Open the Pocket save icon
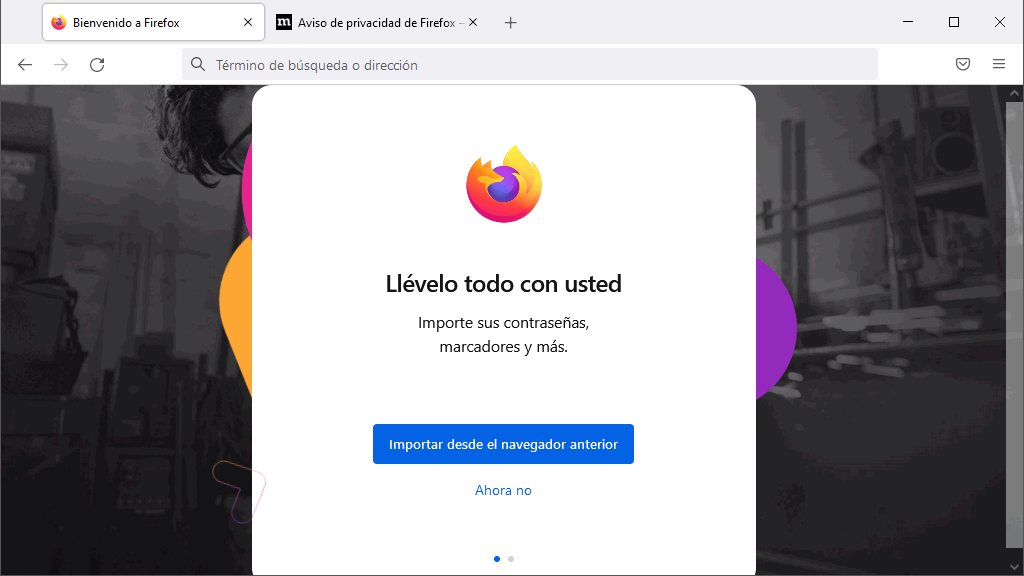Viewport: 1024px width, 576px height. pos(963,64)
